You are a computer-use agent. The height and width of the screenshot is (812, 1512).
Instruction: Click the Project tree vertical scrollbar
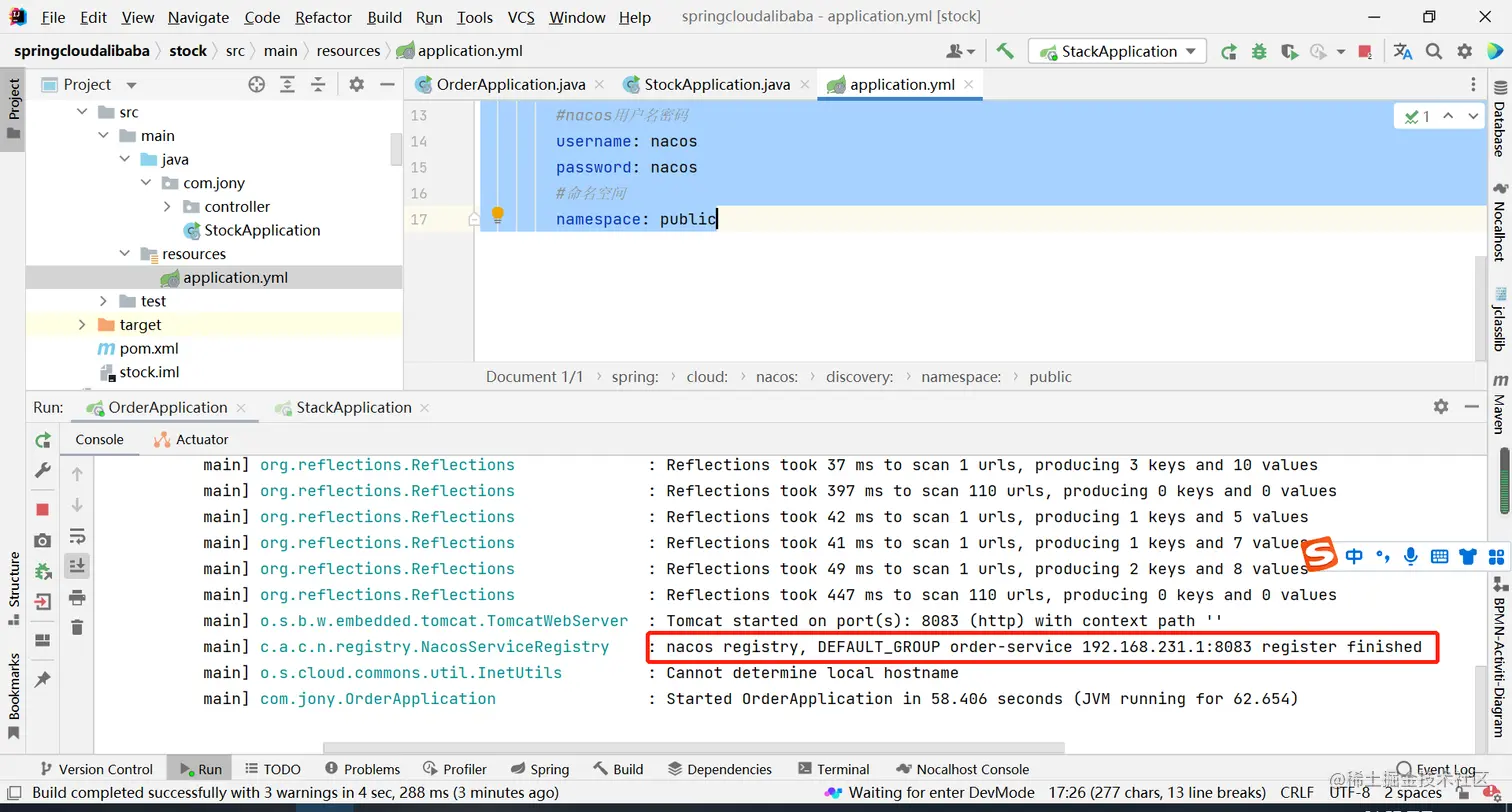[x=396, y=150]
